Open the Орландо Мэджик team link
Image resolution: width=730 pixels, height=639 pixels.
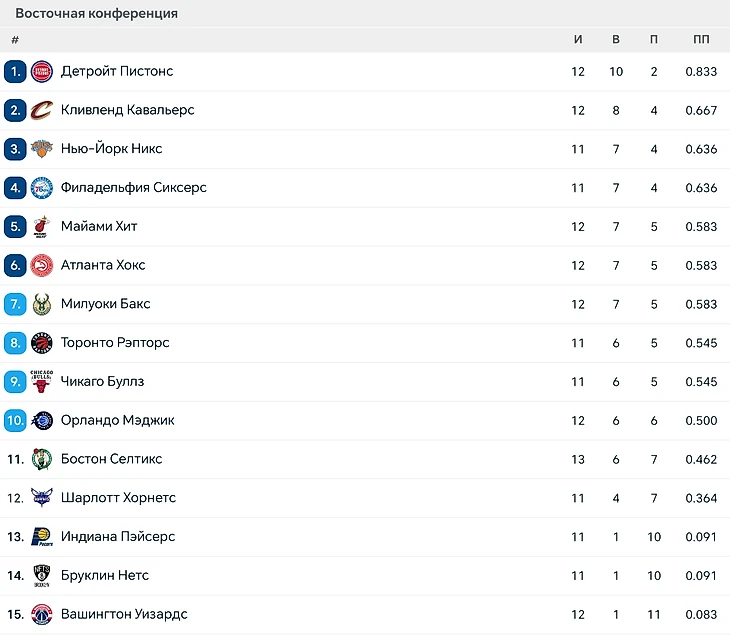point(117,420)
